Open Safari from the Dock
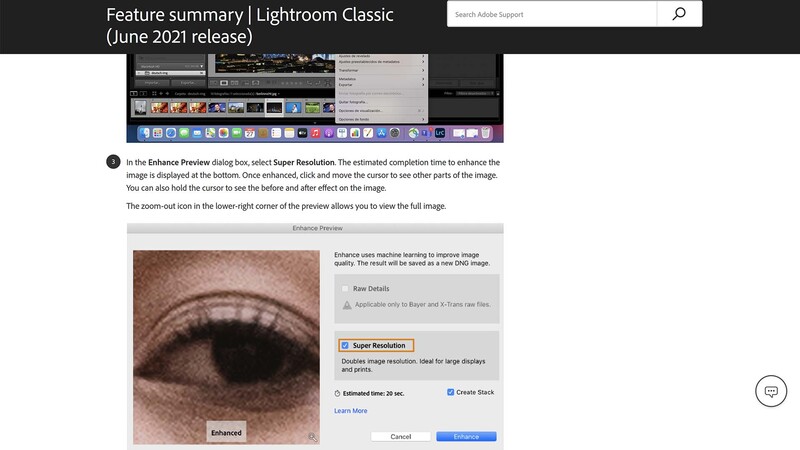The height and width of the screenshot is (450, 800). pos(171,133)
